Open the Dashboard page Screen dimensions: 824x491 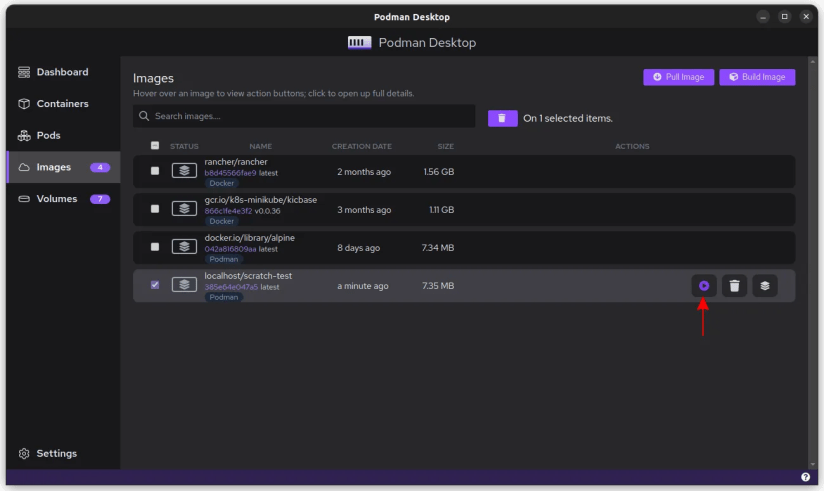tap(63, 72)
